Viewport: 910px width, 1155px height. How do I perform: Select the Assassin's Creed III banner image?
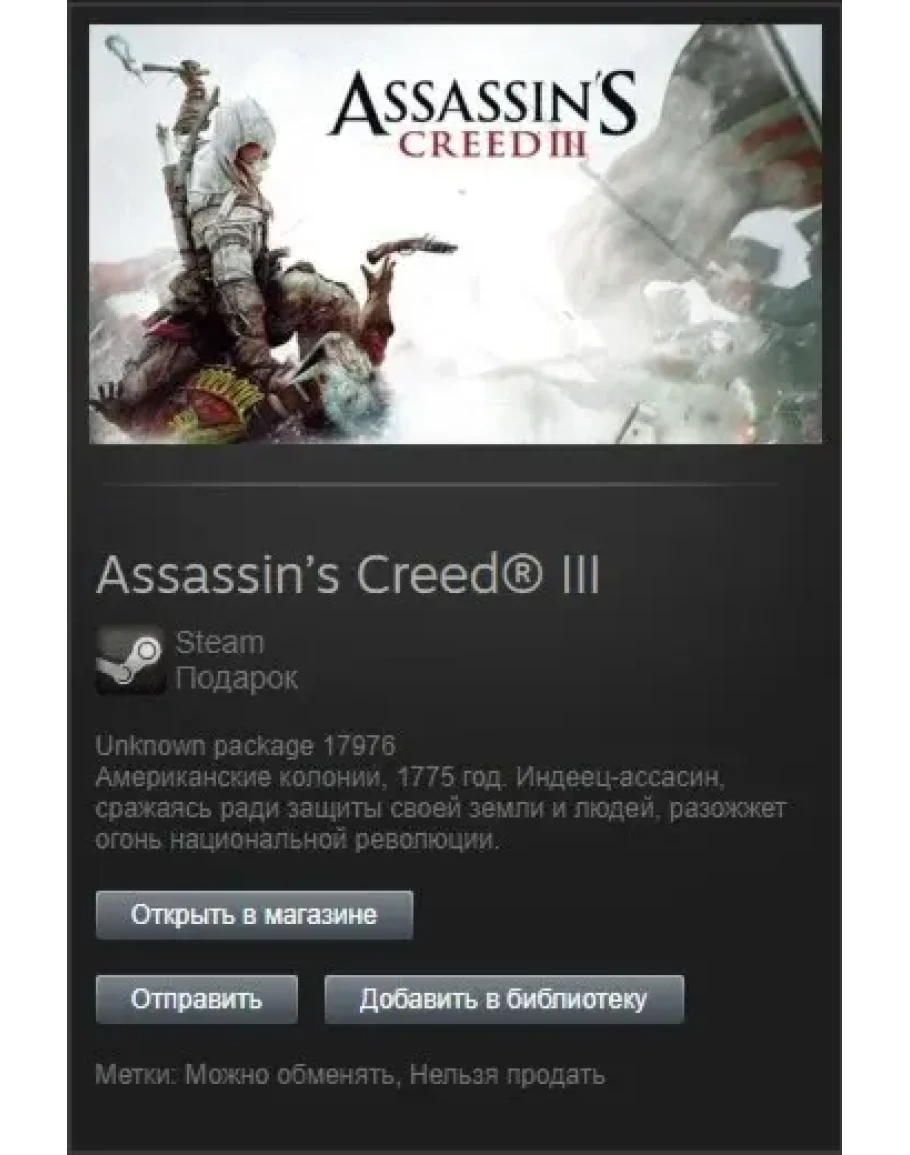tap(455, 234)
